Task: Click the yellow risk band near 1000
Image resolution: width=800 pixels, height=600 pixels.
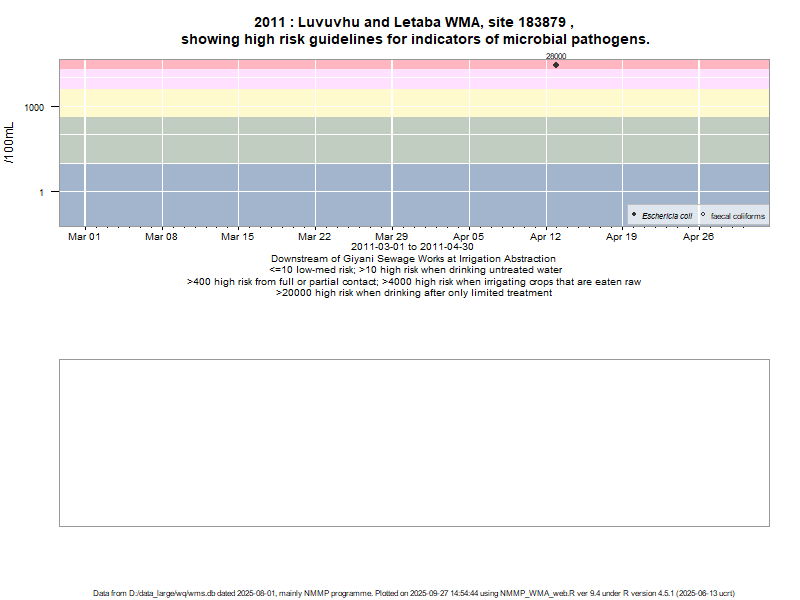Action: [x=300, y=103]
